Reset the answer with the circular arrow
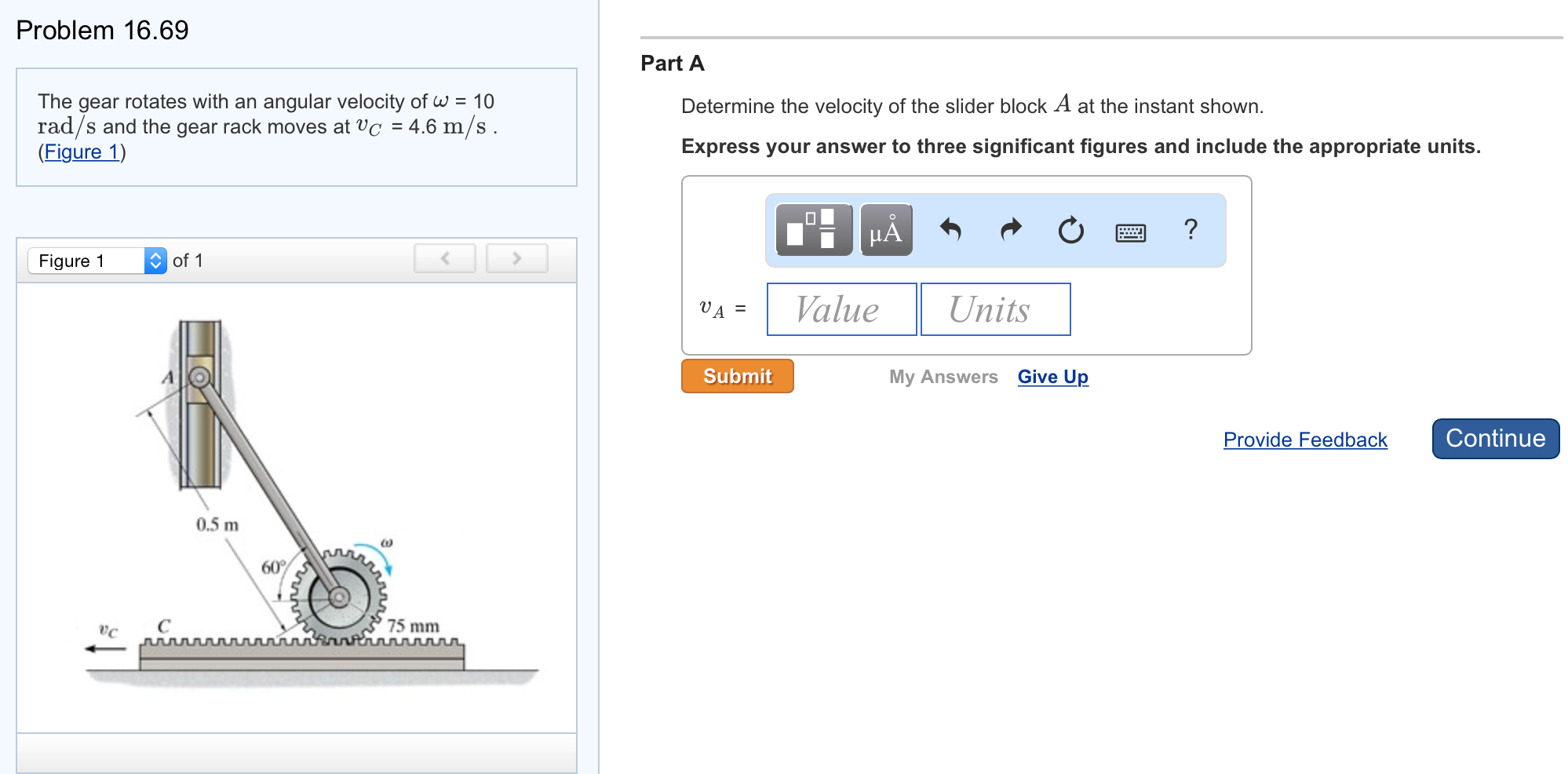The width and height of the screenshot is (1568, 774). tap(1071, 229)
